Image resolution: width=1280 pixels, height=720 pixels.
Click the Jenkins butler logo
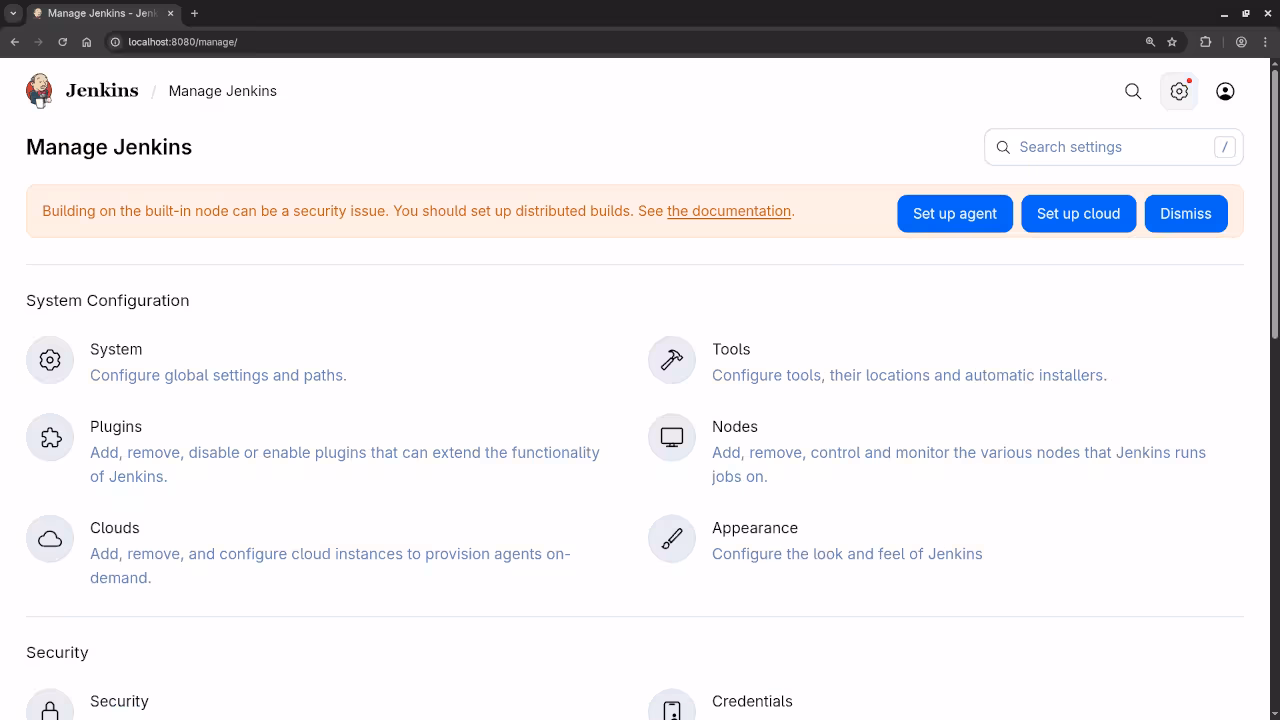pos(40,91)
